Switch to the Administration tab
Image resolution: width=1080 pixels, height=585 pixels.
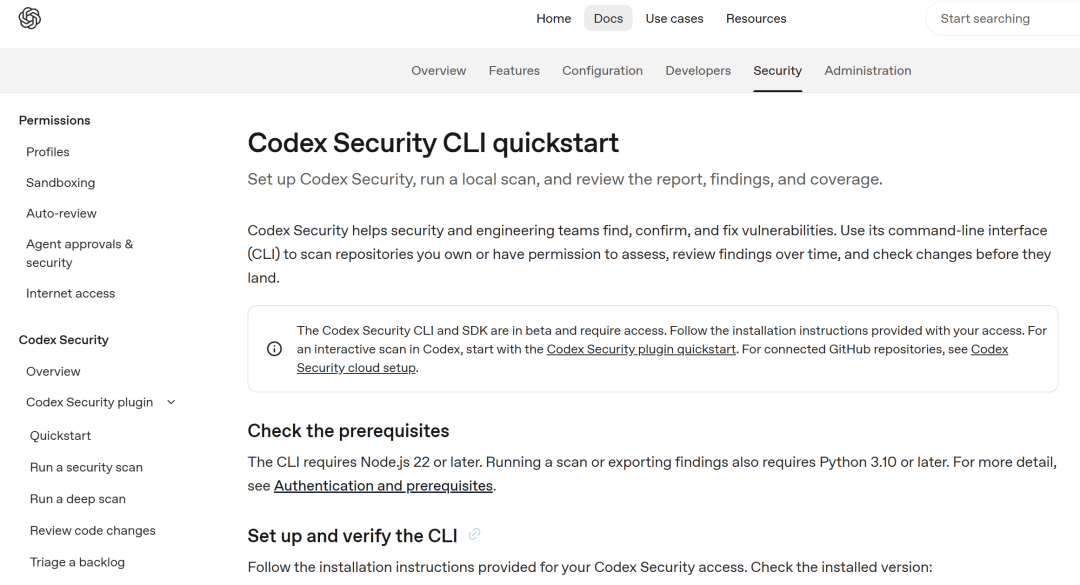(867, 70)
